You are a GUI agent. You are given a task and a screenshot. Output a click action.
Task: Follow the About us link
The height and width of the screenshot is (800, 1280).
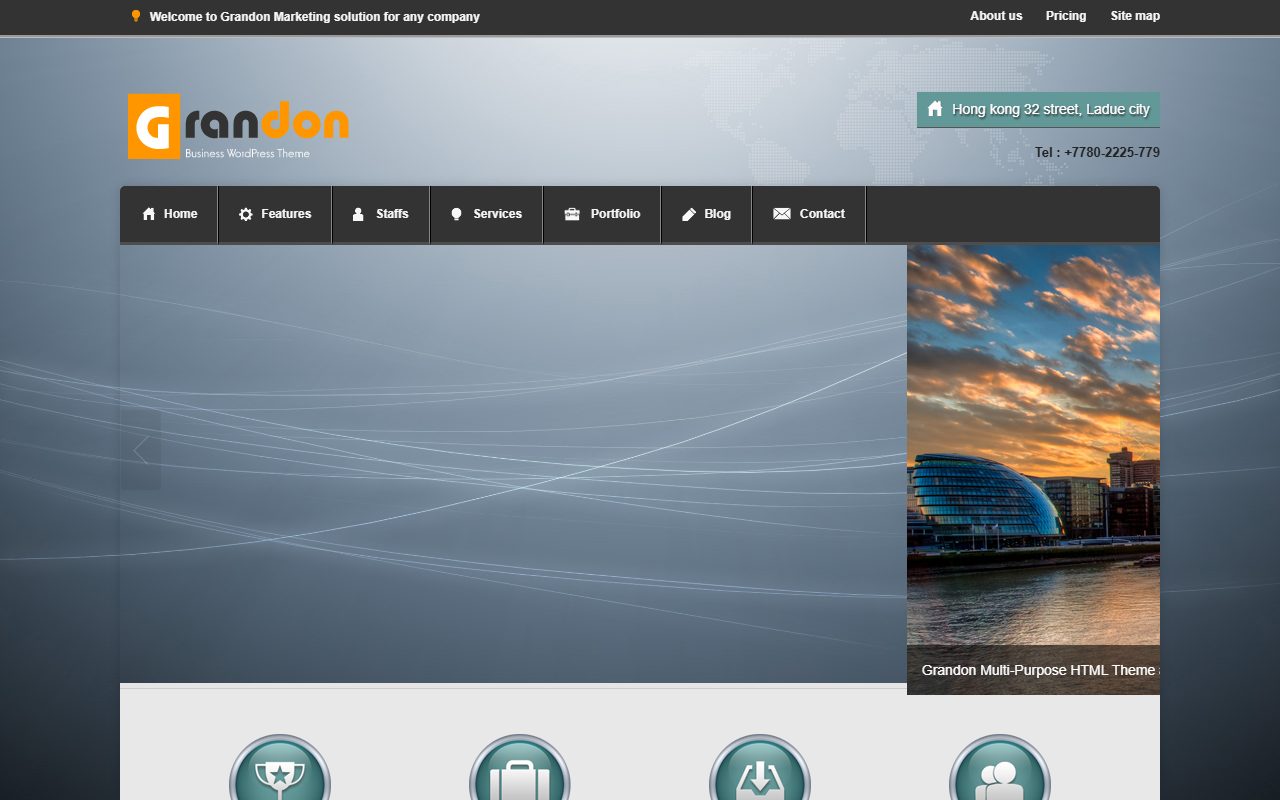click(996, 16)
